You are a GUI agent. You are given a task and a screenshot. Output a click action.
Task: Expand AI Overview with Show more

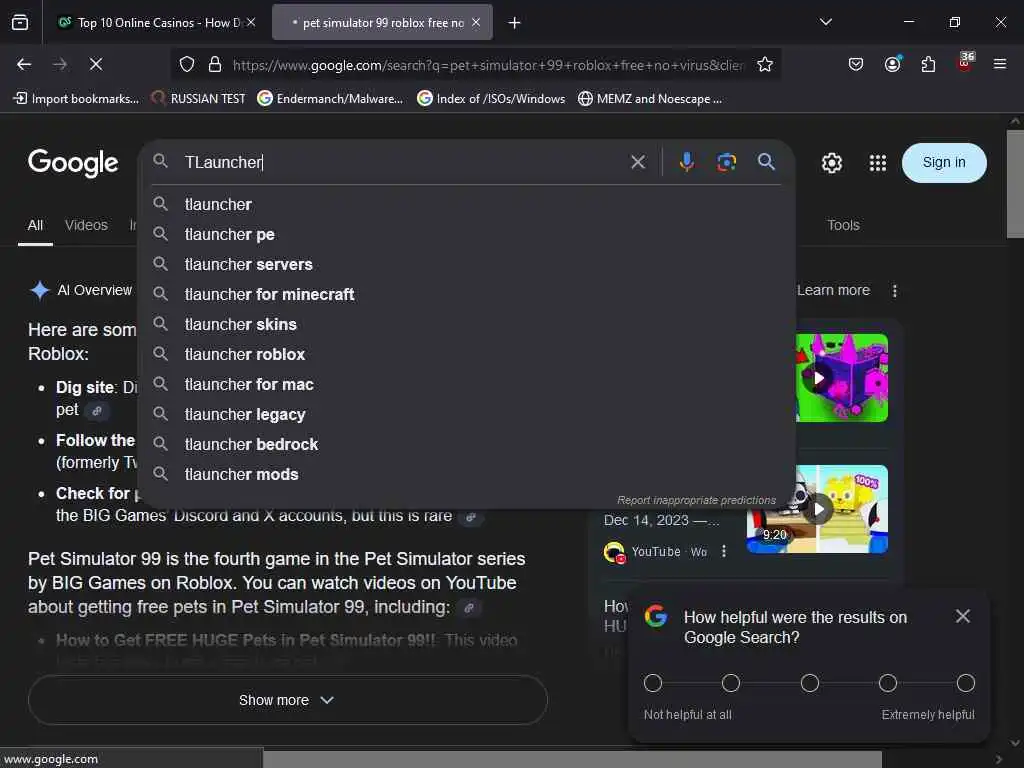[287, 700]
